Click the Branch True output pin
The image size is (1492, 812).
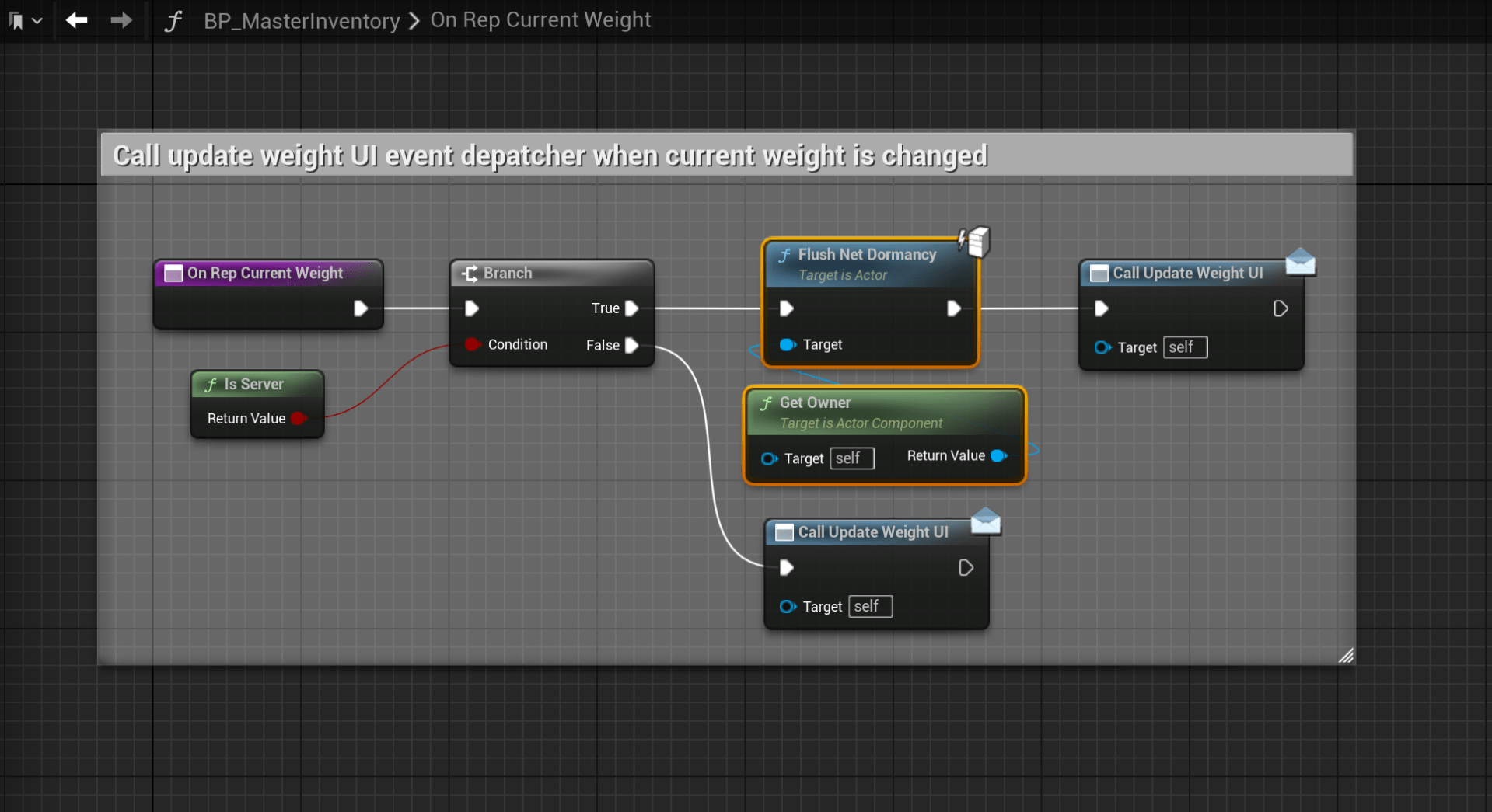631,308
